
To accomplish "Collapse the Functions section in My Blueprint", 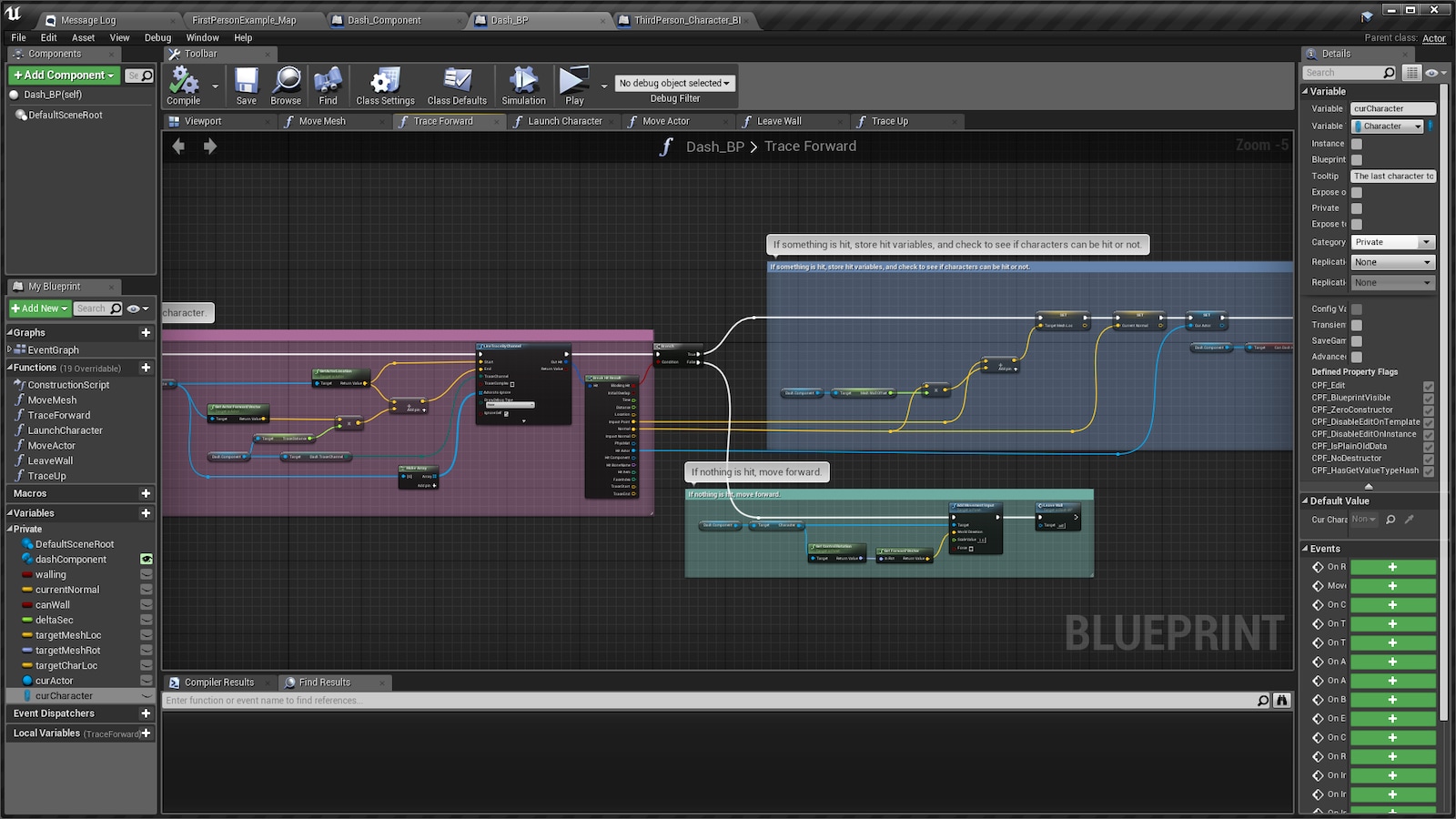I will [9, 368].
